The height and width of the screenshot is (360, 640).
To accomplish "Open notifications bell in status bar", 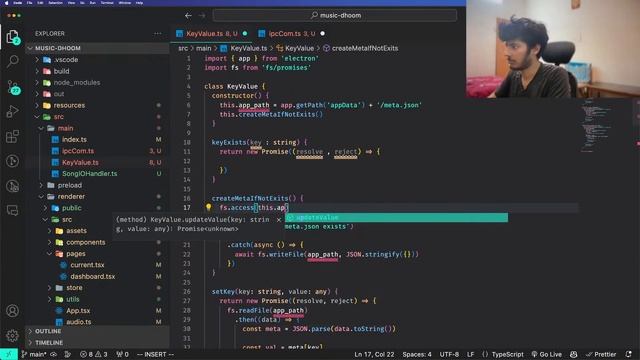I will coord(629,354).
